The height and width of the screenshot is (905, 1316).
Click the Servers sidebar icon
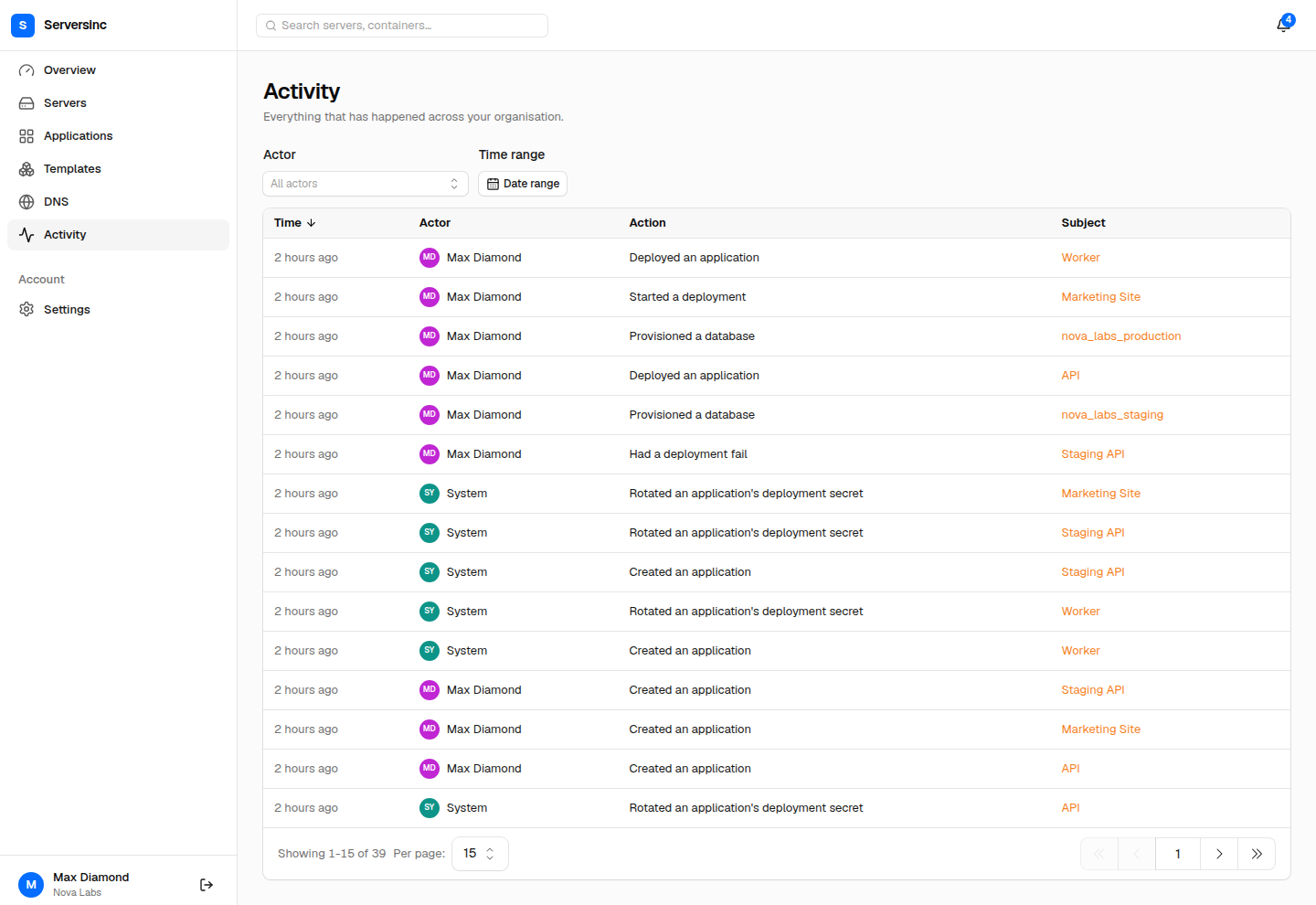click(x=27, y=103)
